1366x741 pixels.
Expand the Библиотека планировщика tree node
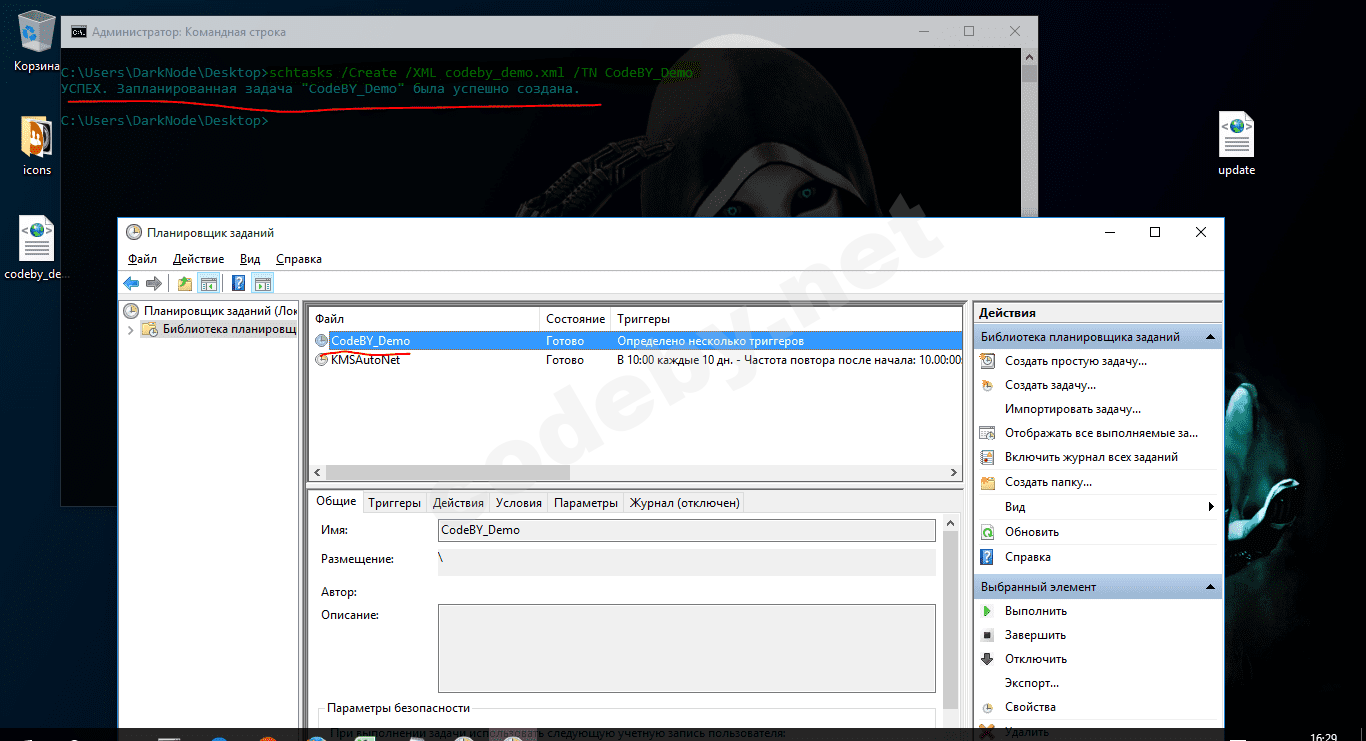tap(130, 330)
